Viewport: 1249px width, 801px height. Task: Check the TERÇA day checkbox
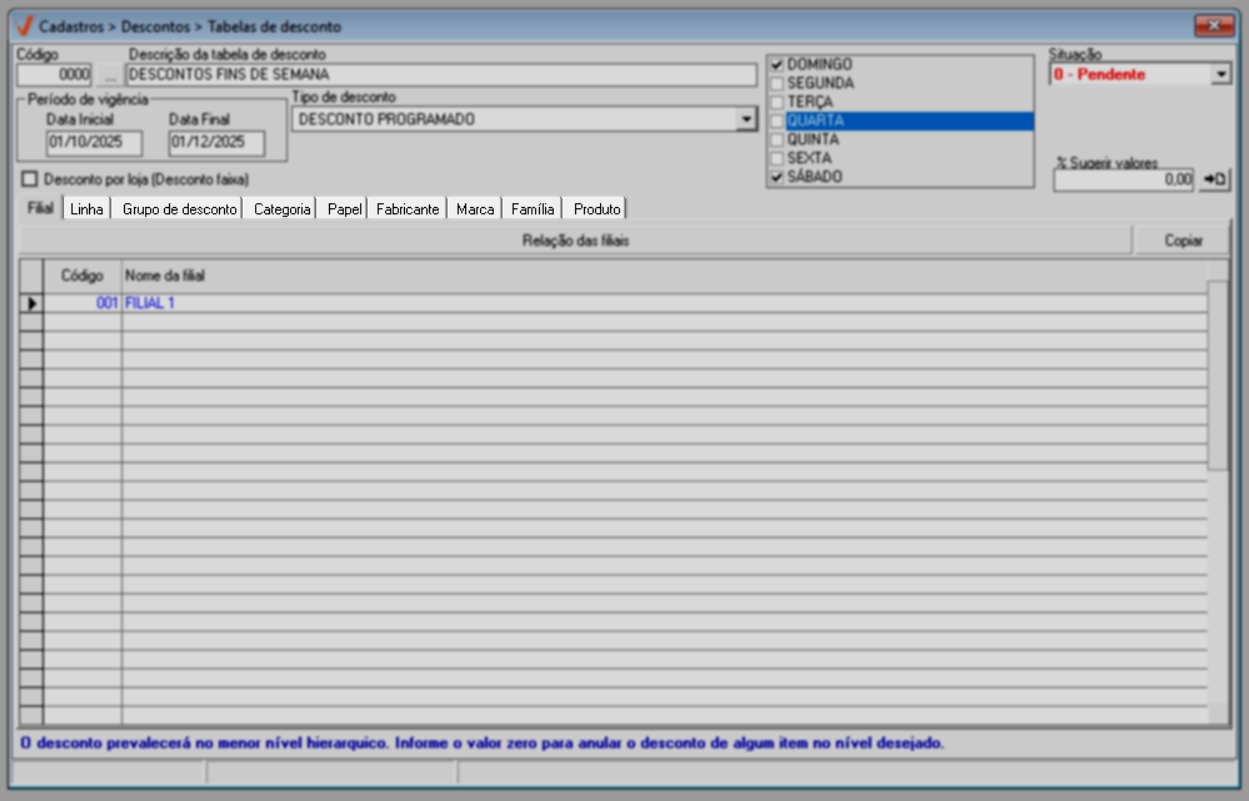(x=776, y=102)
